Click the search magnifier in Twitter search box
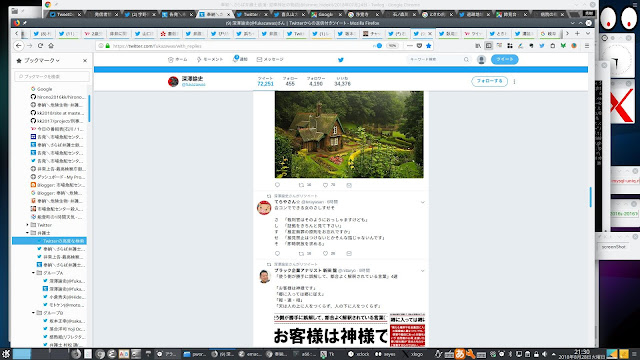The width and height of the screenshot is (640, 360). (x=466, y=60)
